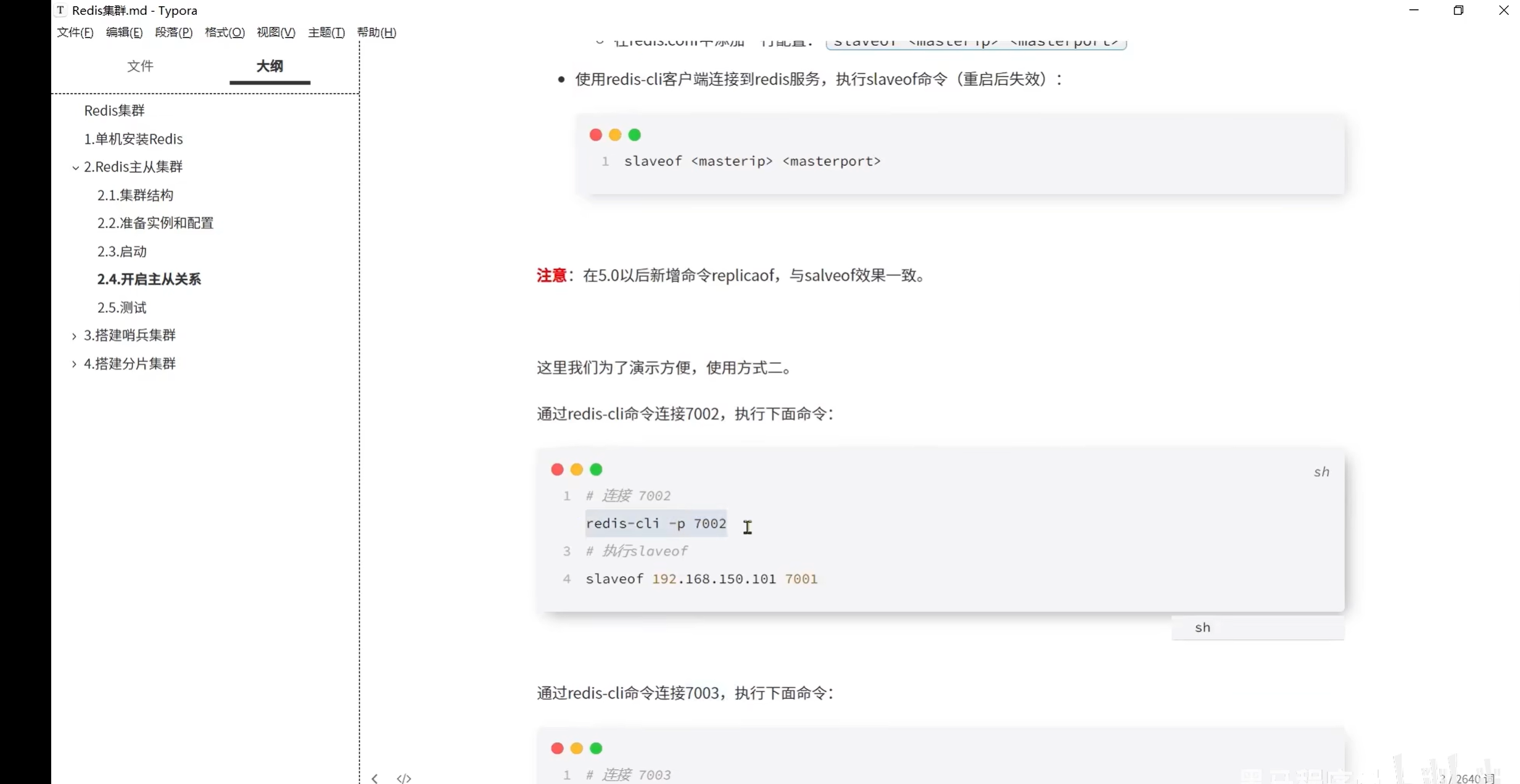Click the redis-cli -p 7002 code line
The image size is (1520, 784).
pos(655,524)
